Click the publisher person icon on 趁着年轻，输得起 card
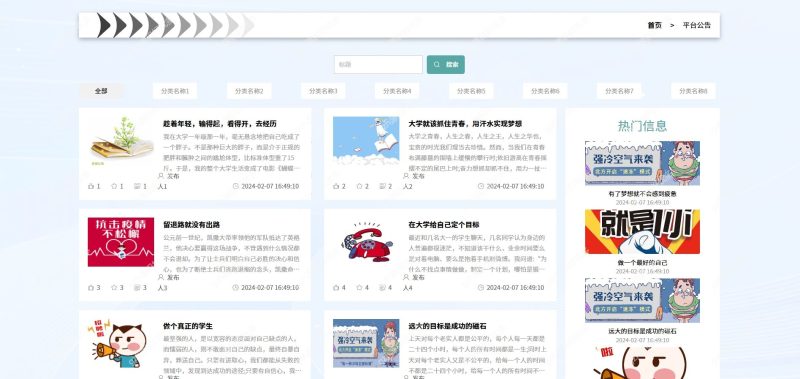 pyautogui.click(x=161, y=176)
